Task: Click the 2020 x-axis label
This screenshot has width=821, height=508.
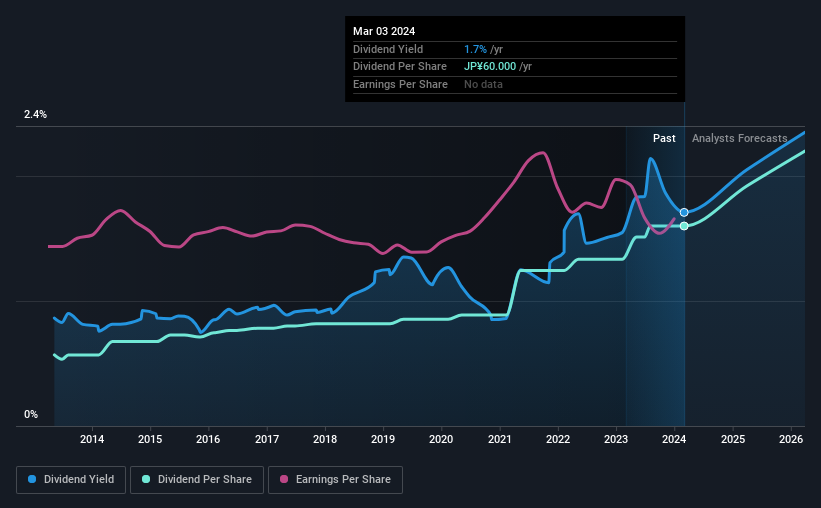Action: pos(441,439)
